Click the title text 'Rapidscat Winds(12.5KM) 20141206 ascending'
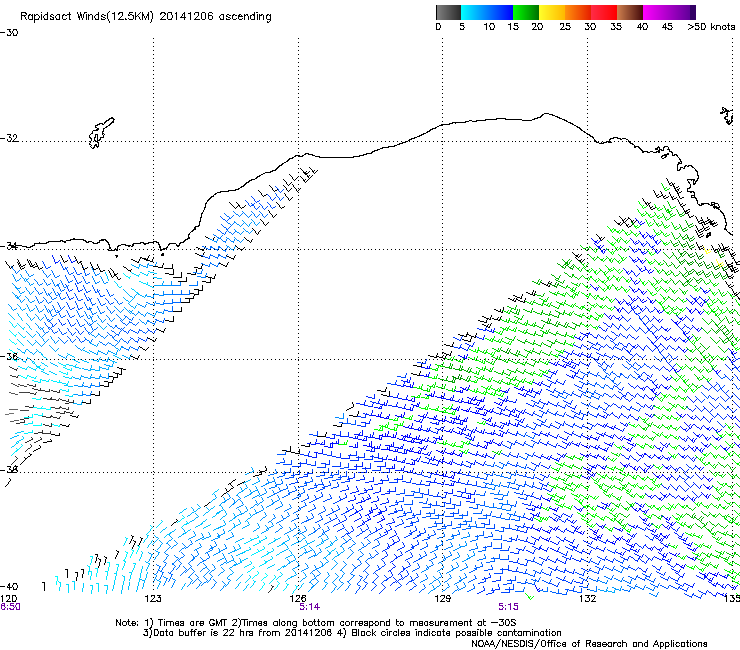The image size is (740, 650). (x=146, y=17)
